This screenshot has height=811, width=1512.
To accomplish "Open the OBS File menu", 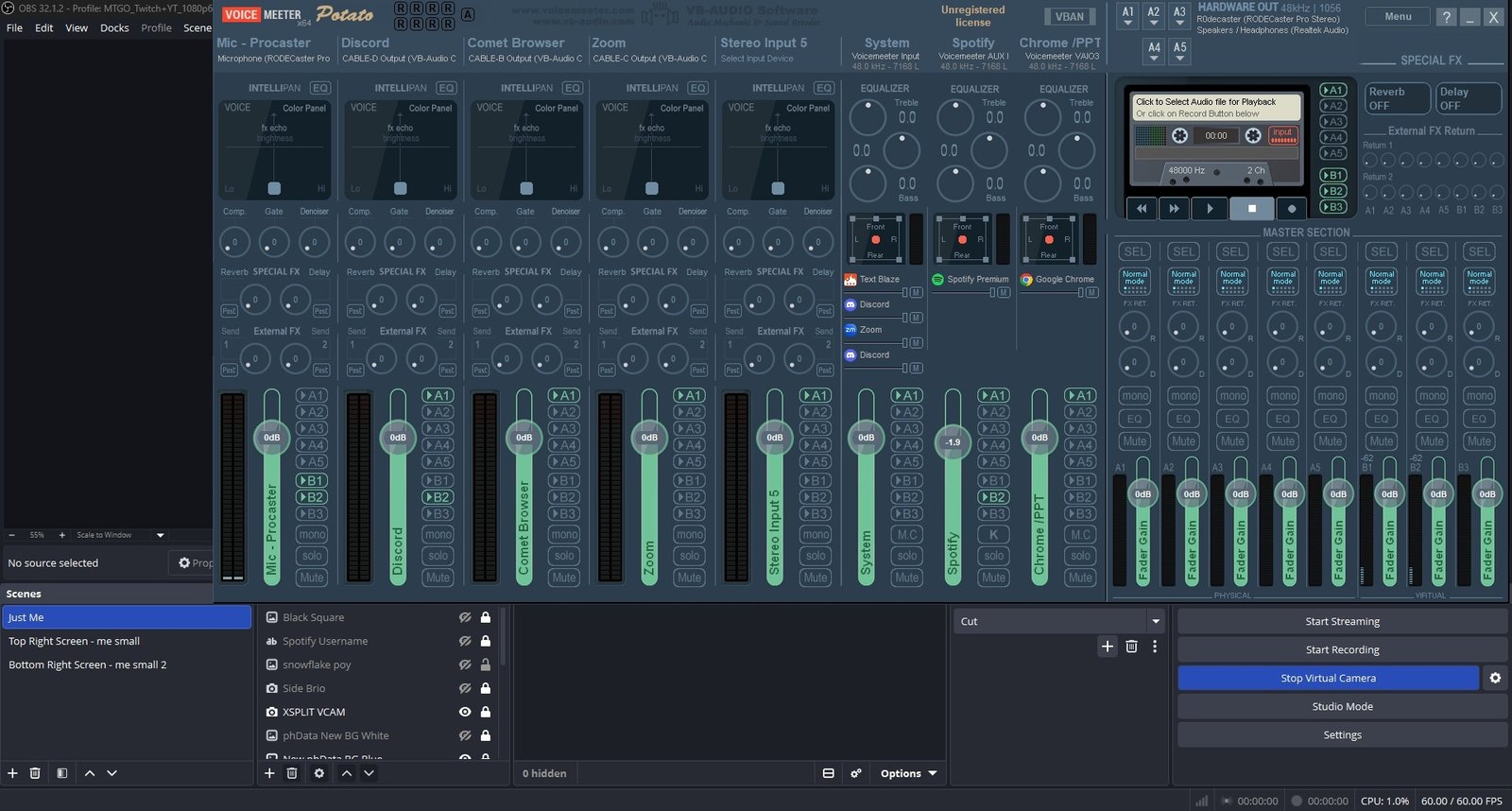I will (x=15, y=27).
